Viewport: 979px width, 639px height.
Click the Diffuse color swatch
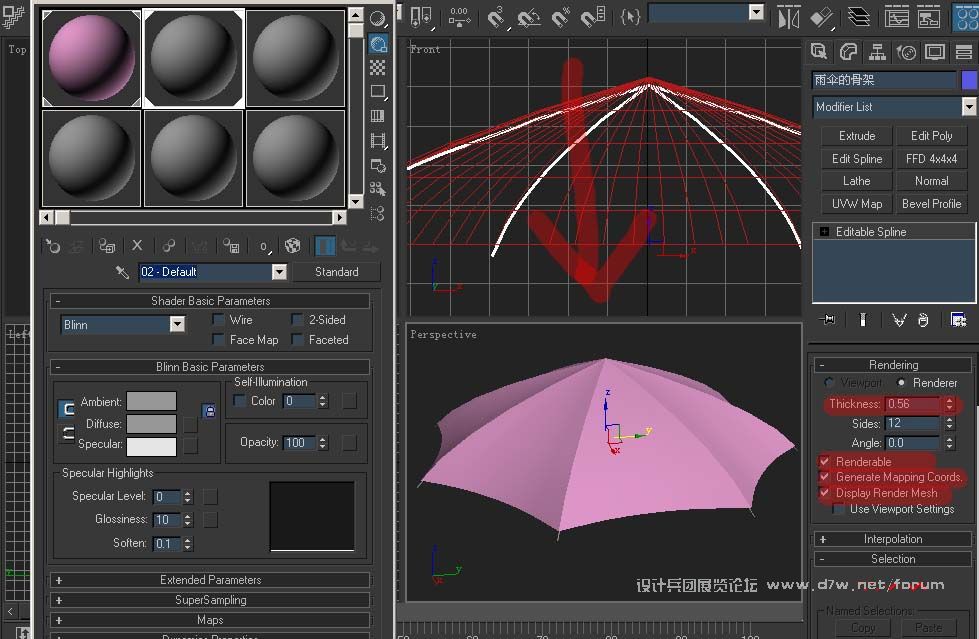151,424
